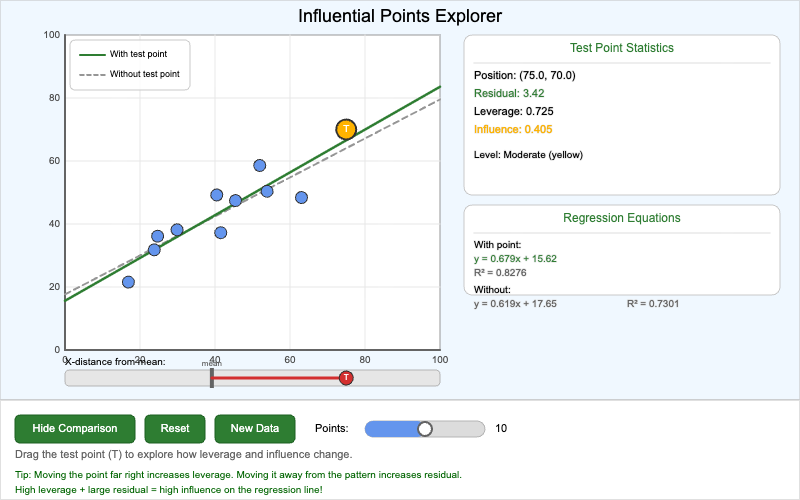Click the Influence: 0.405 value

coord(513,129)
